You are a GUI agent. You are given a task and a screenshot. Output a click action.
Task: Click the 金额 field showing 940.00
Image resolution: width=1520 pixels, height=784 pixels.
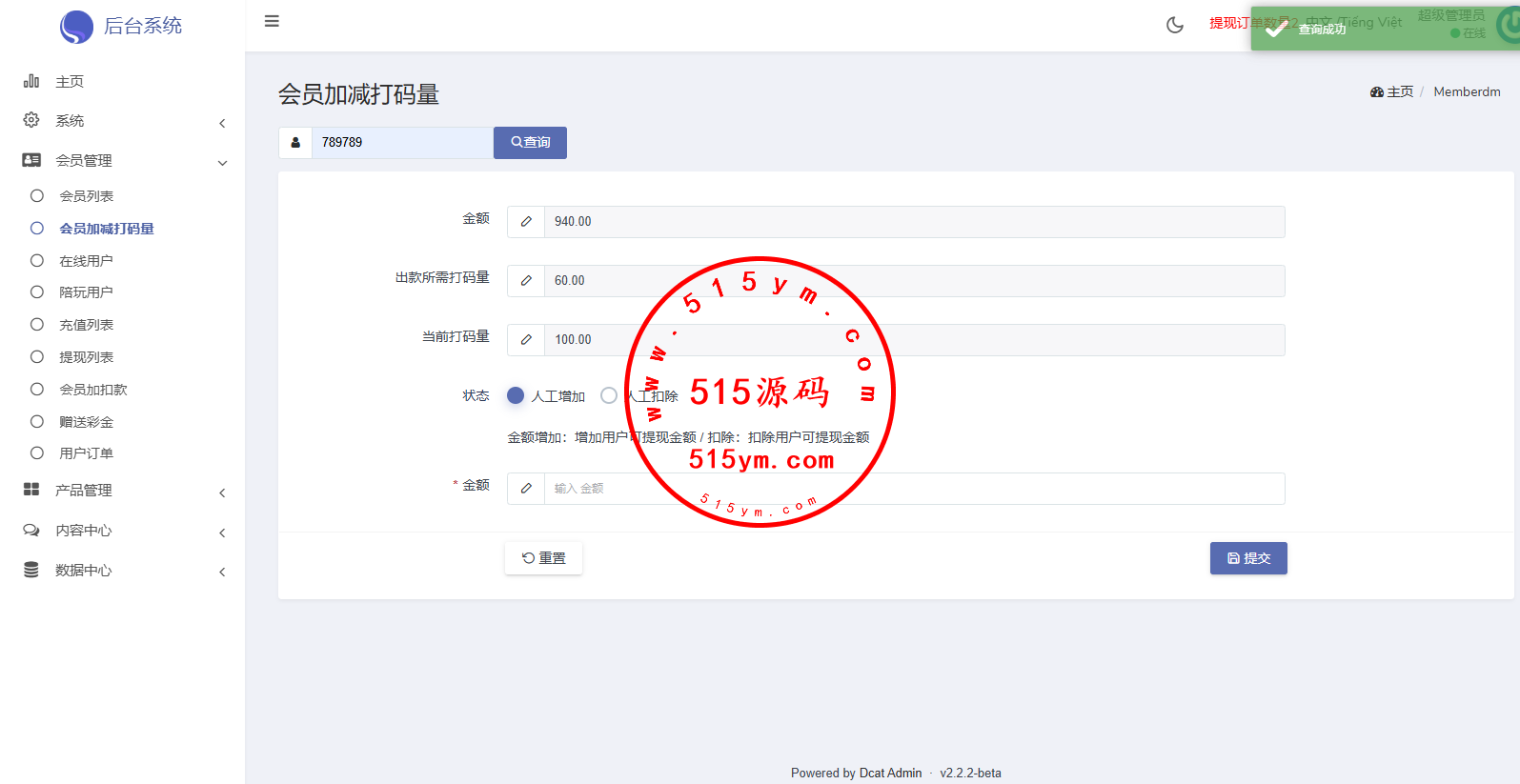(x=914, y=222)
